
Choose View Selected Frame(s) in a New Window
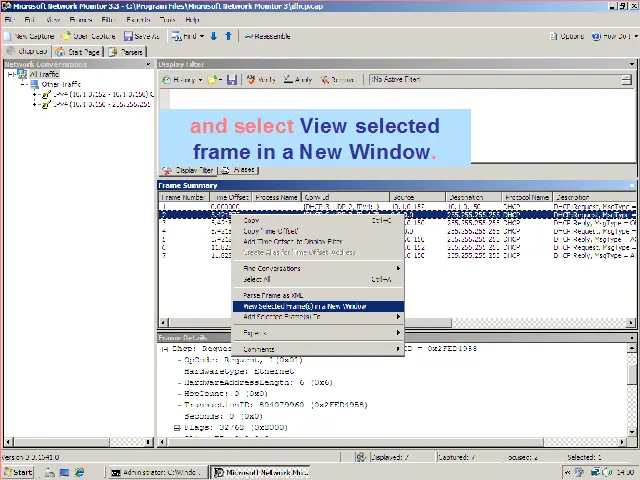[x=318, y=306]
